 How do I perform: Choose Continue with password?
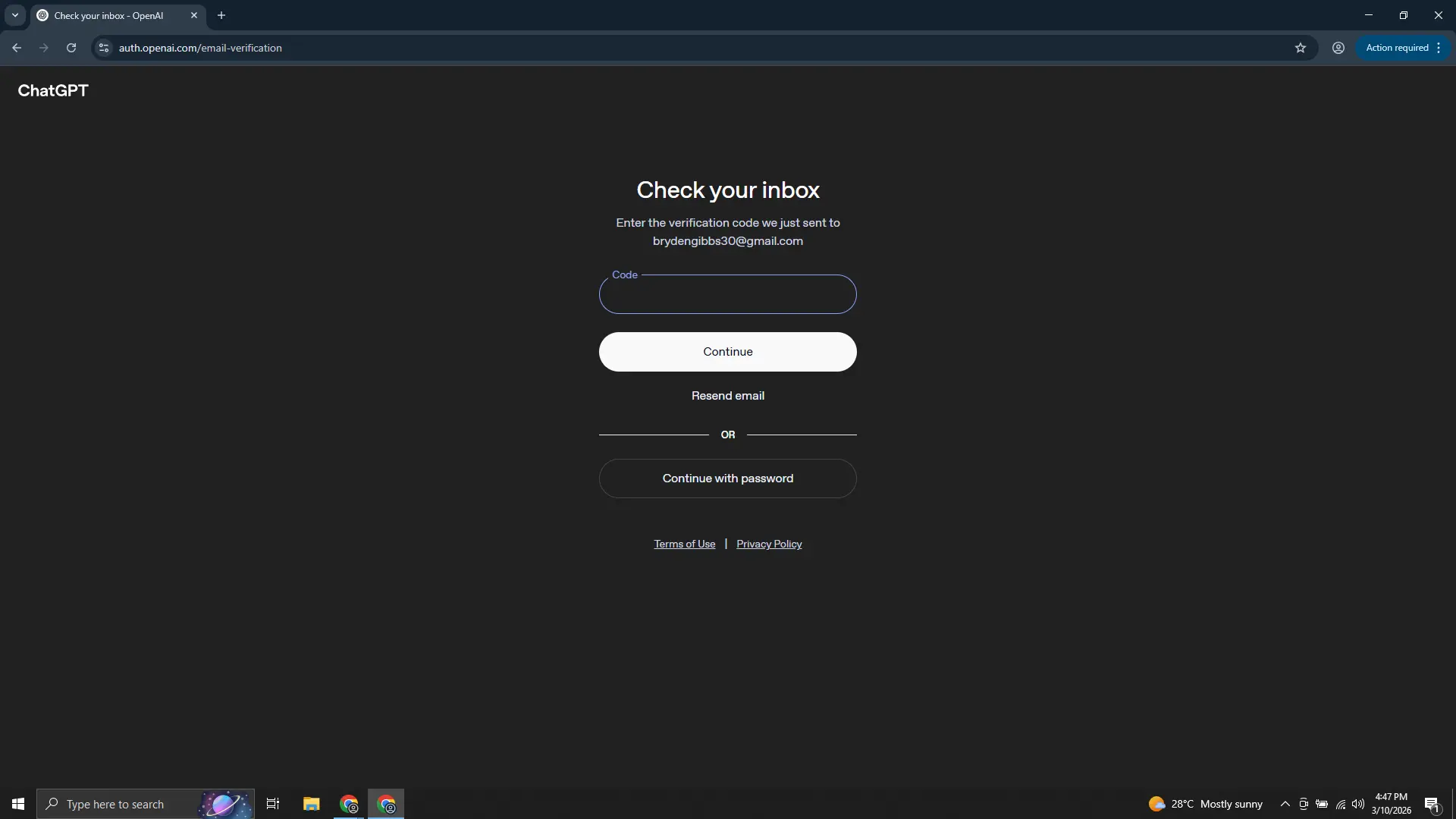(x=728, y=479)
